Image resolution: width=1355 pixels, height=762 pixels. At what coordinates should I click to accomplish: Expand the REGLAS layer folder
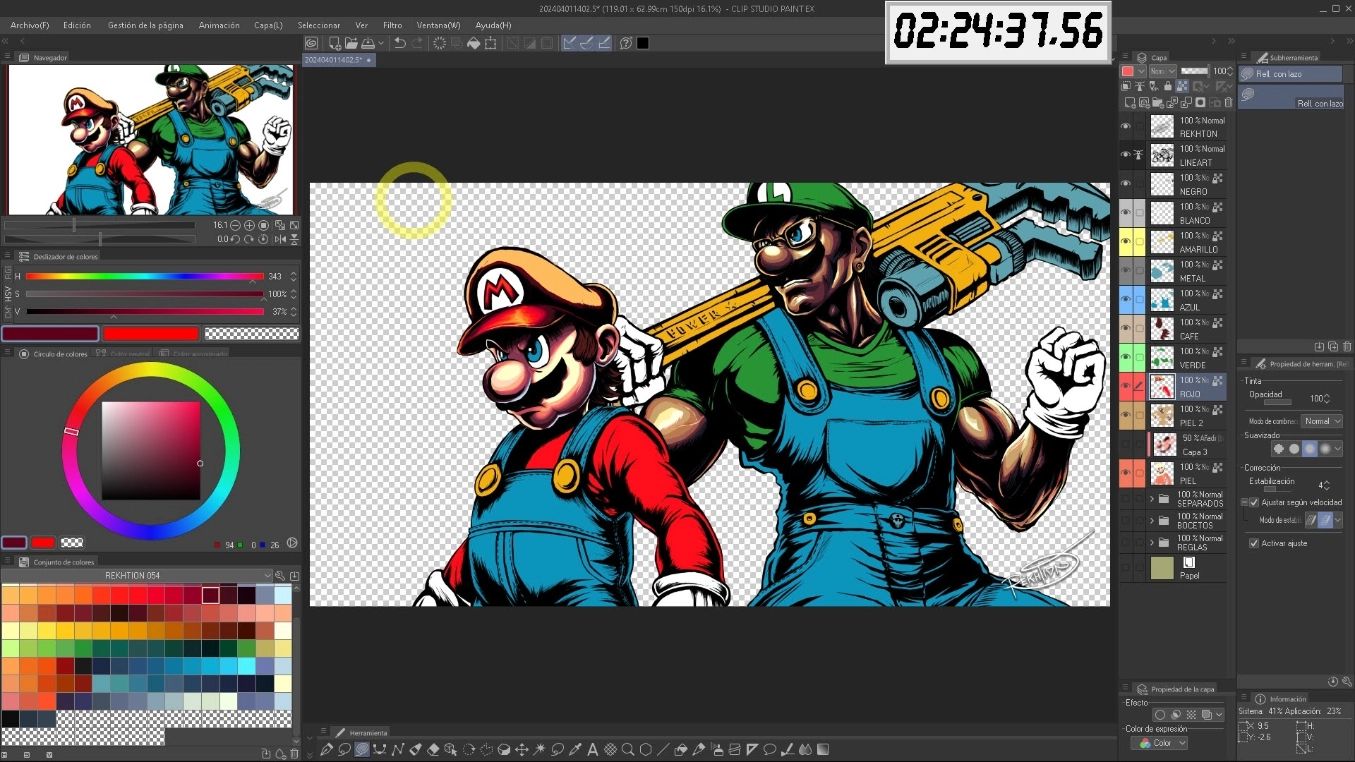tap(1152, 542)
